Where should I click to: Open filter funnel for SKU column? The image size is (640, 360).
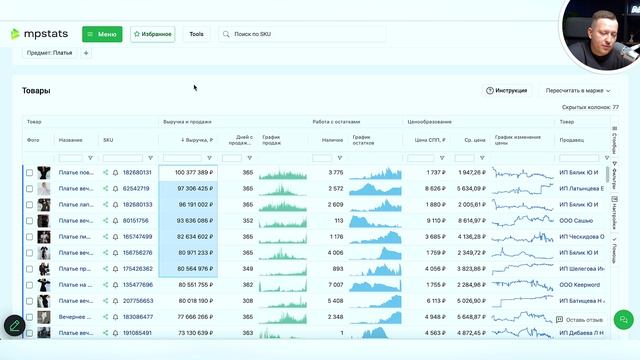(151, 158)
